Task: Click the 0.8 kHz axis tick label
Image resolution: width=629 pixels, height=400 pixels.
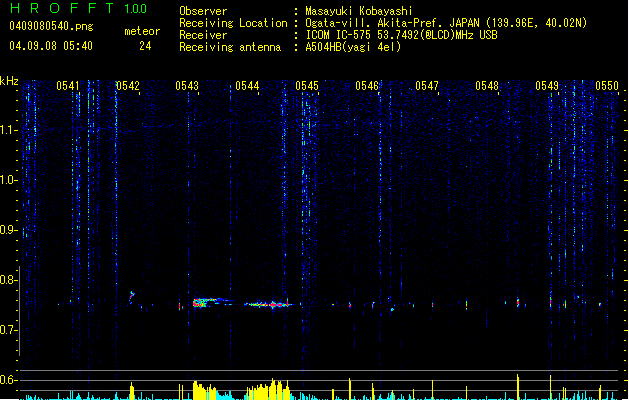Action: point(8,280)
